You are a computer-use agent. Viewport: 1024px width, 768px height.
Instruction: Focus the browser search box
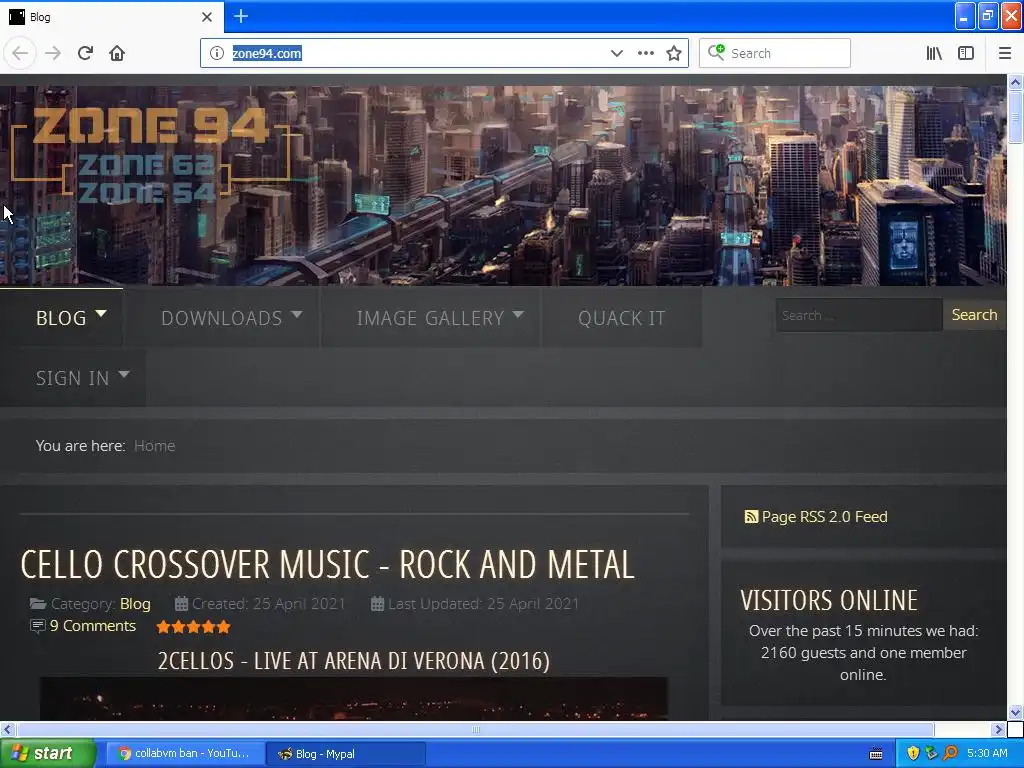(x=775, y=53)
